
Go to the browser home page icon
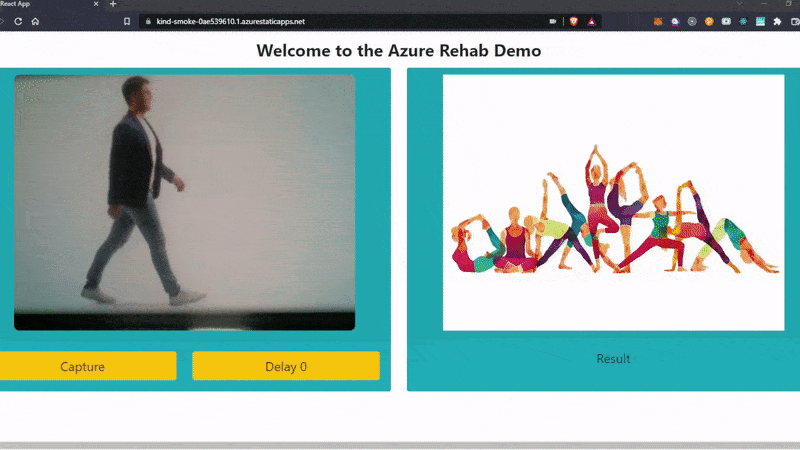pos(35,21)
